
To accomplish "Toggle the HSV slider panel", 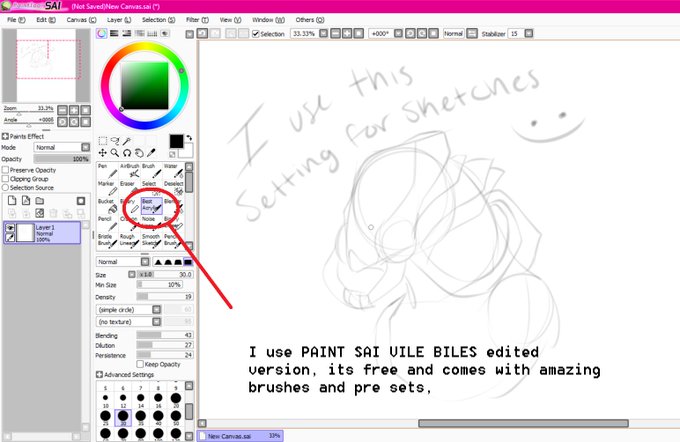I will tap(127, 33).
